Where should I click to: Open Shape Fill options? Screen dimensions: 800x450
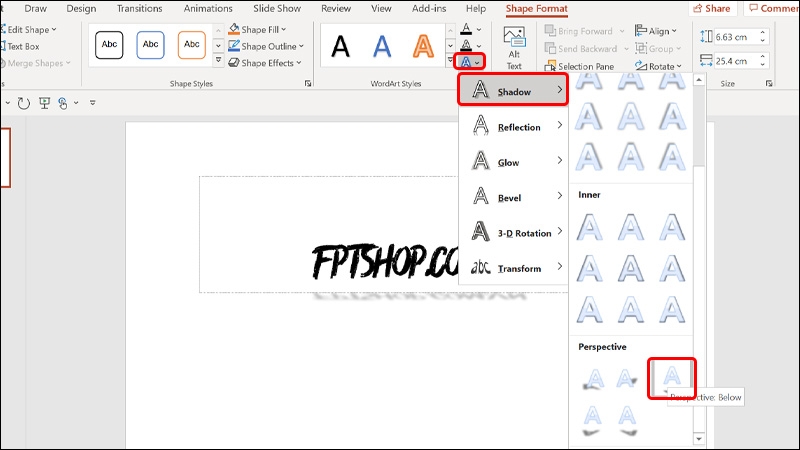click(x=257, y=30)
